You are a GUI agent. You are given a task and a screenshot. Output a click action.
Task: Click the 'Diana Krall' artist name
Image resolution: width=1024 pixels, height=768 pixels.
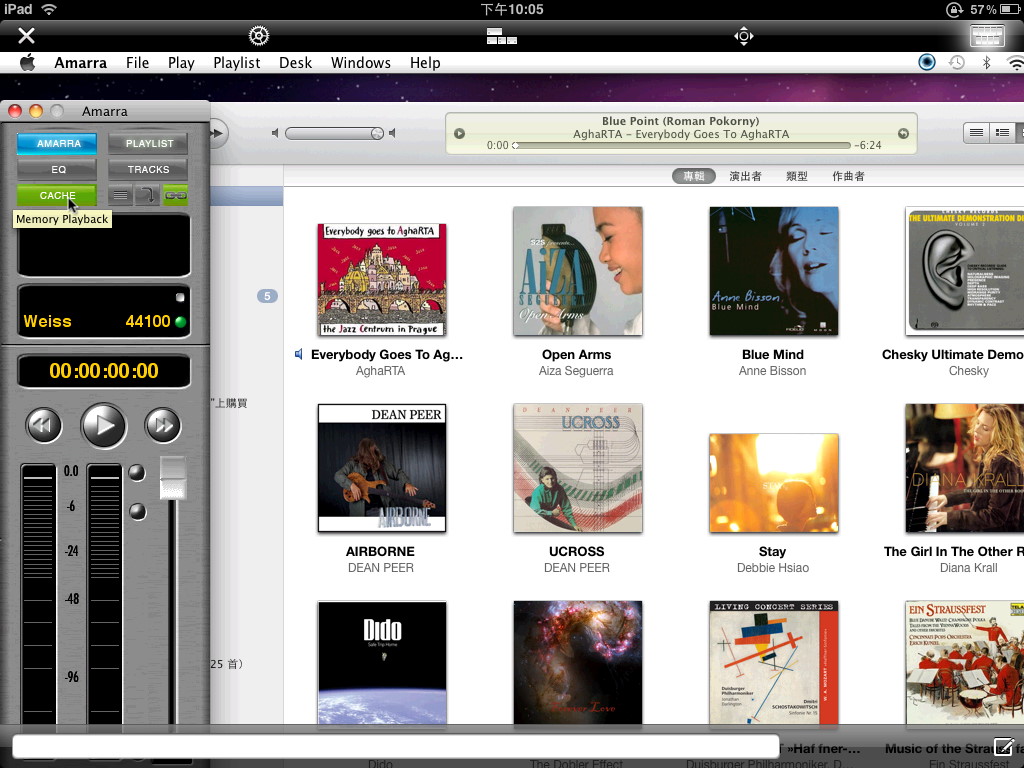[x=968, y=568]
